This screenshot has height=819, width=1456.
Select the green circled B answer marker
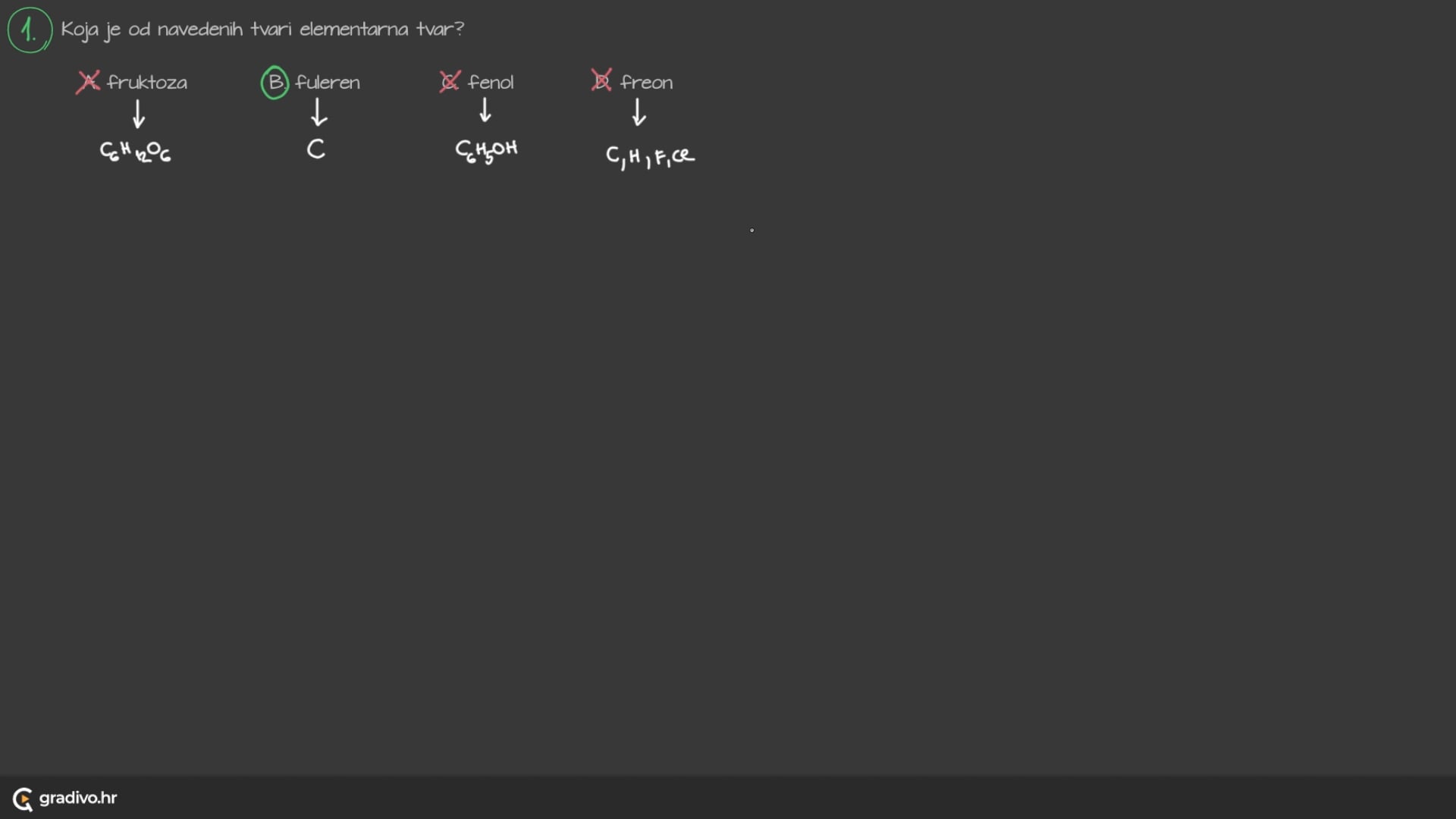point(275,82)
